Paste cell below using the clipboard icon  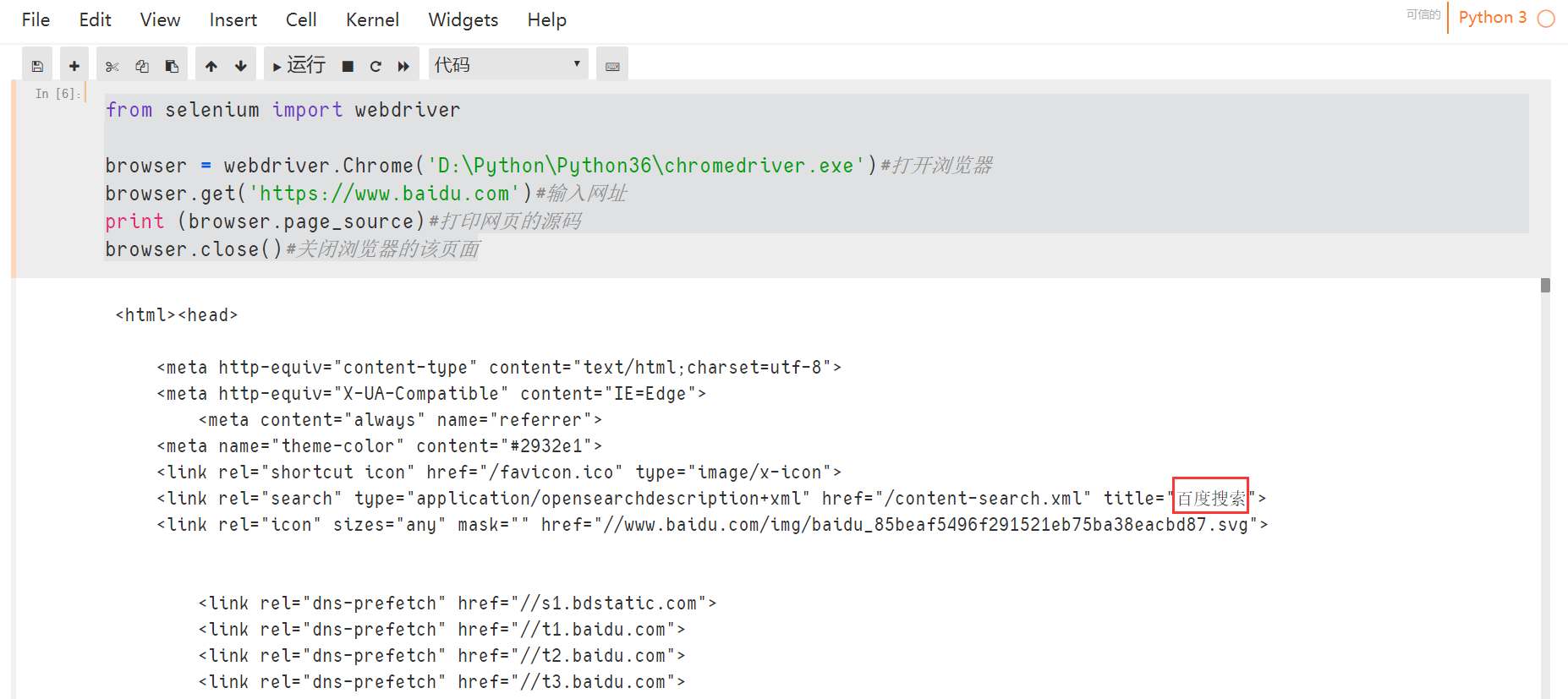172,65
